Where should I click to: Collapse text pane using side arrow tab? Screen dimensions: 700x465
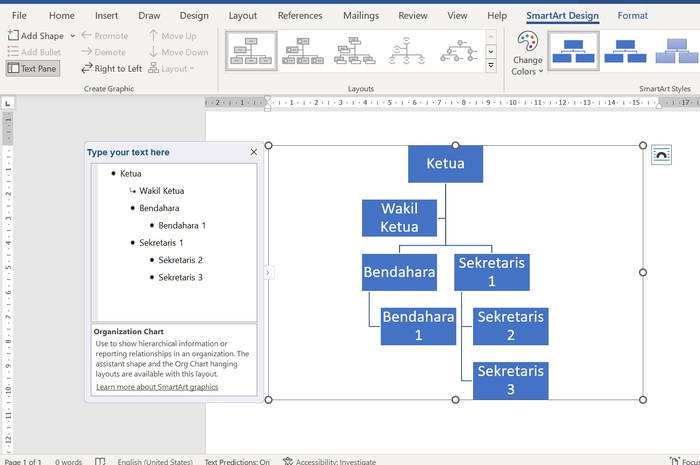click(x=268, y=272)
